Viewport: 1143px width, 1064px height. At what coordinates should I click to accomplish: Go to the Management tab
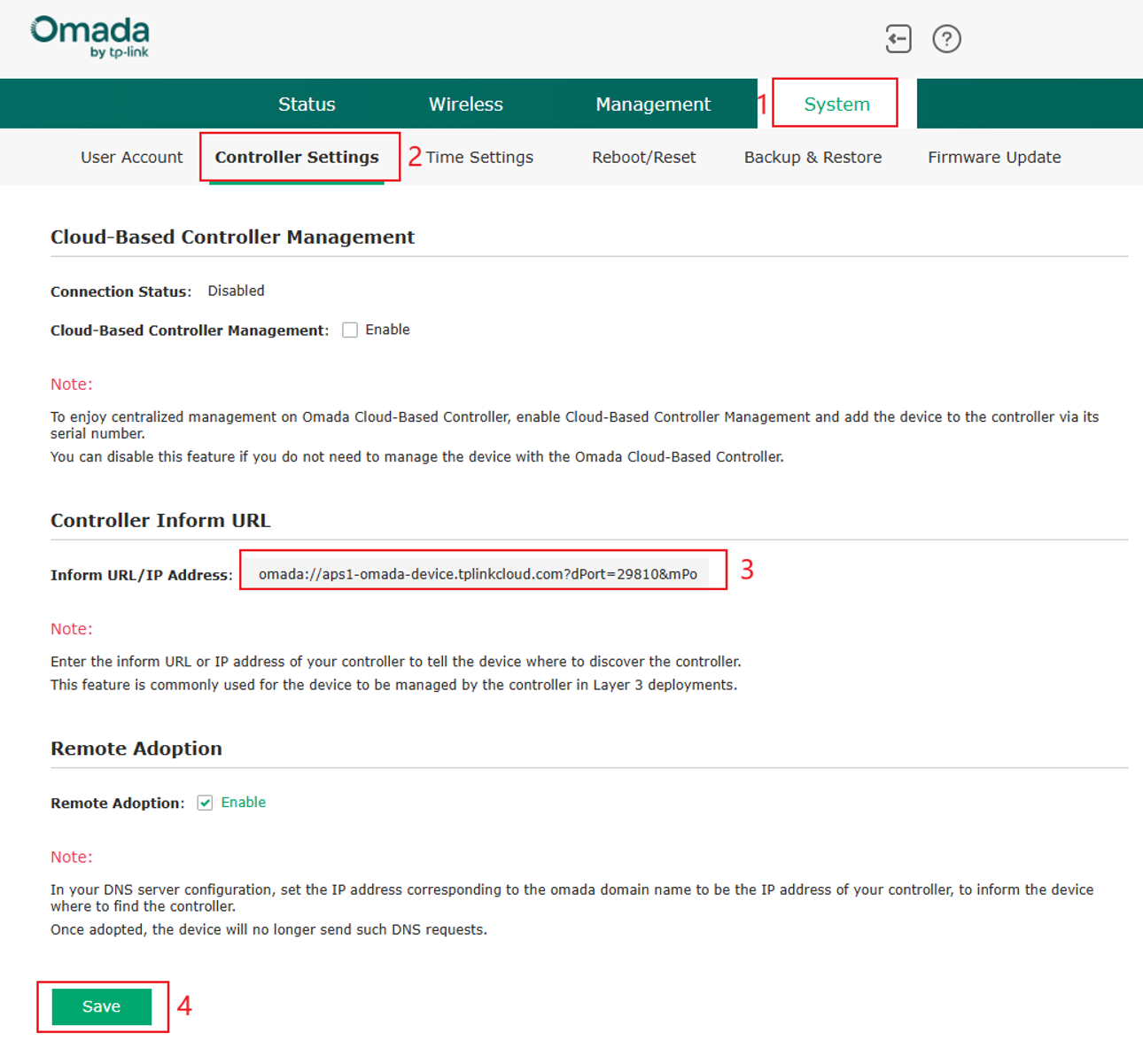click(653, 104)
